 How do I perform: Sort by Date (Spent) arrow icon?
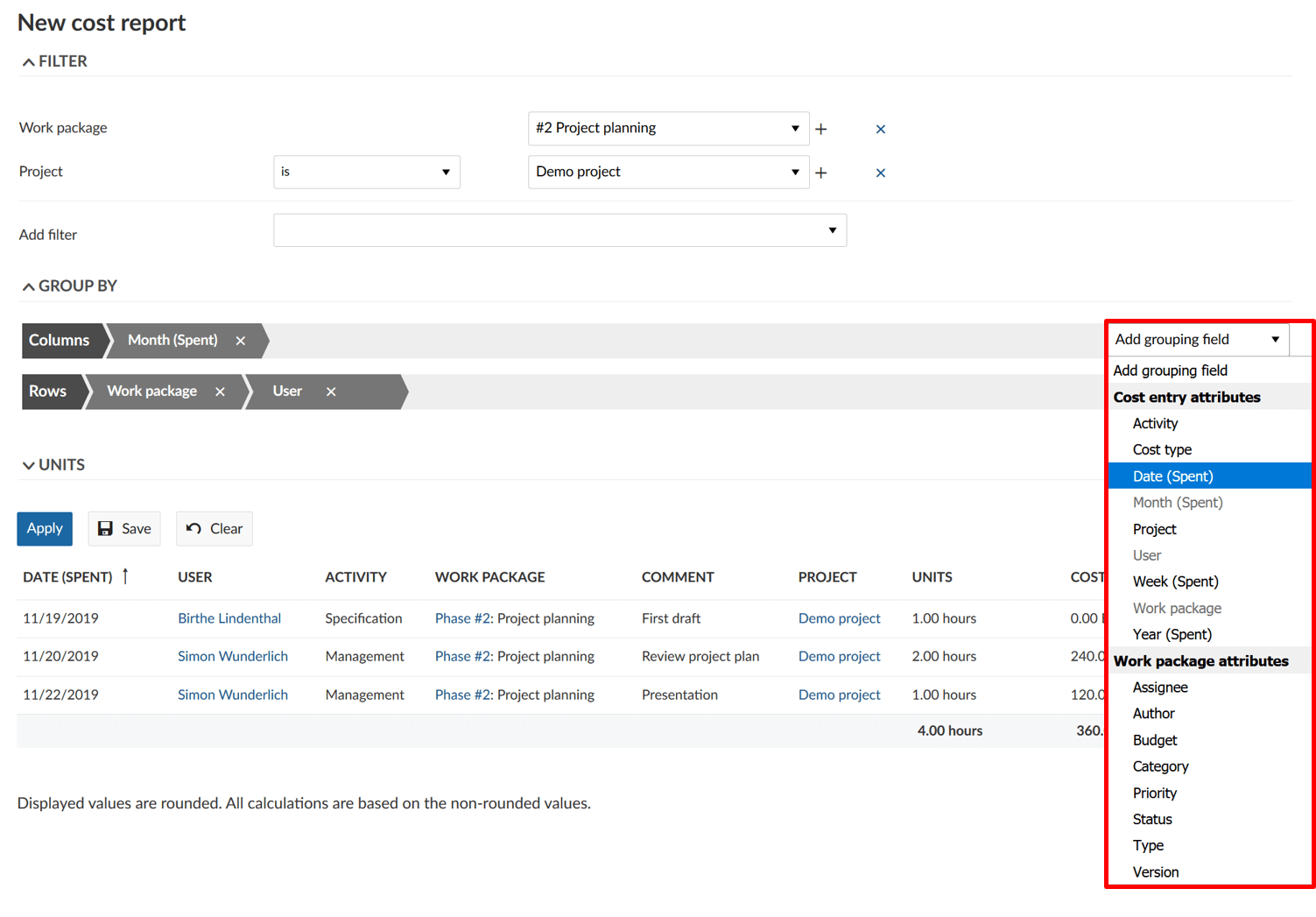coord(125,575)
